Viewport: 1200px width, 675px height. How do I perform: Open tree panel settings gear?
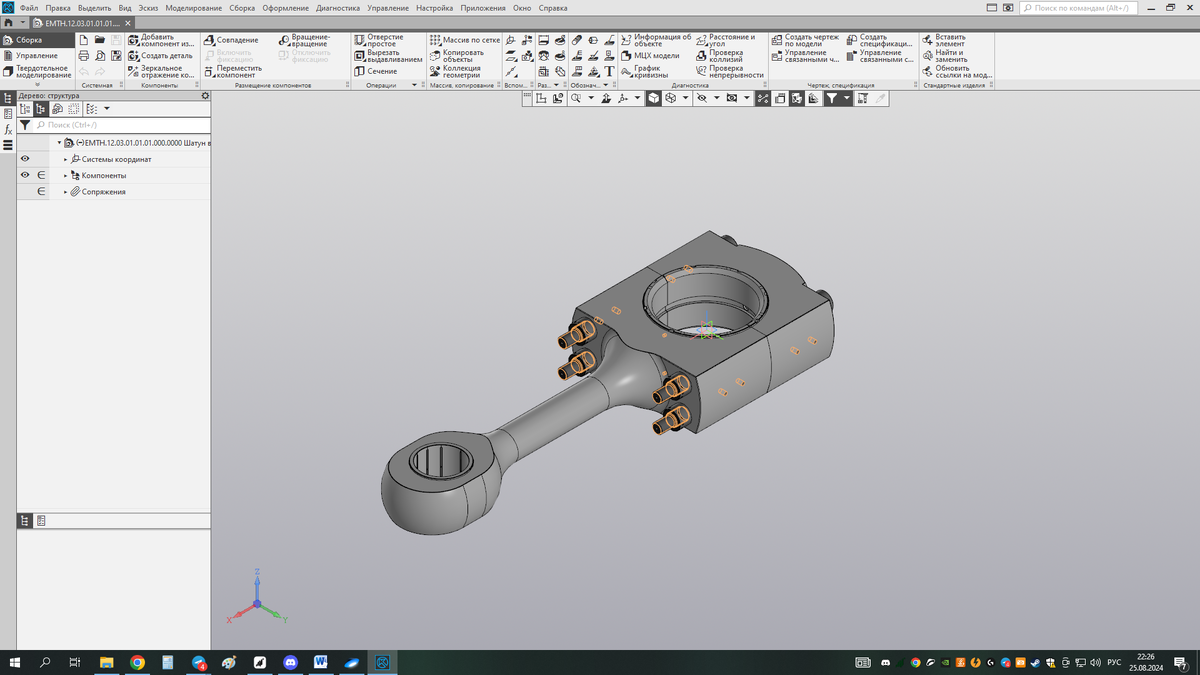coord(205,96)
